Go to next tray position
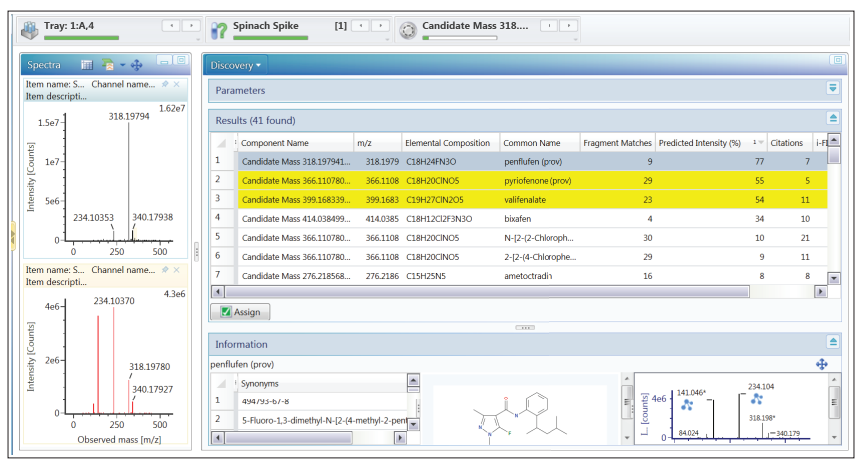This screenshot has height=467, width=868. 192,25
